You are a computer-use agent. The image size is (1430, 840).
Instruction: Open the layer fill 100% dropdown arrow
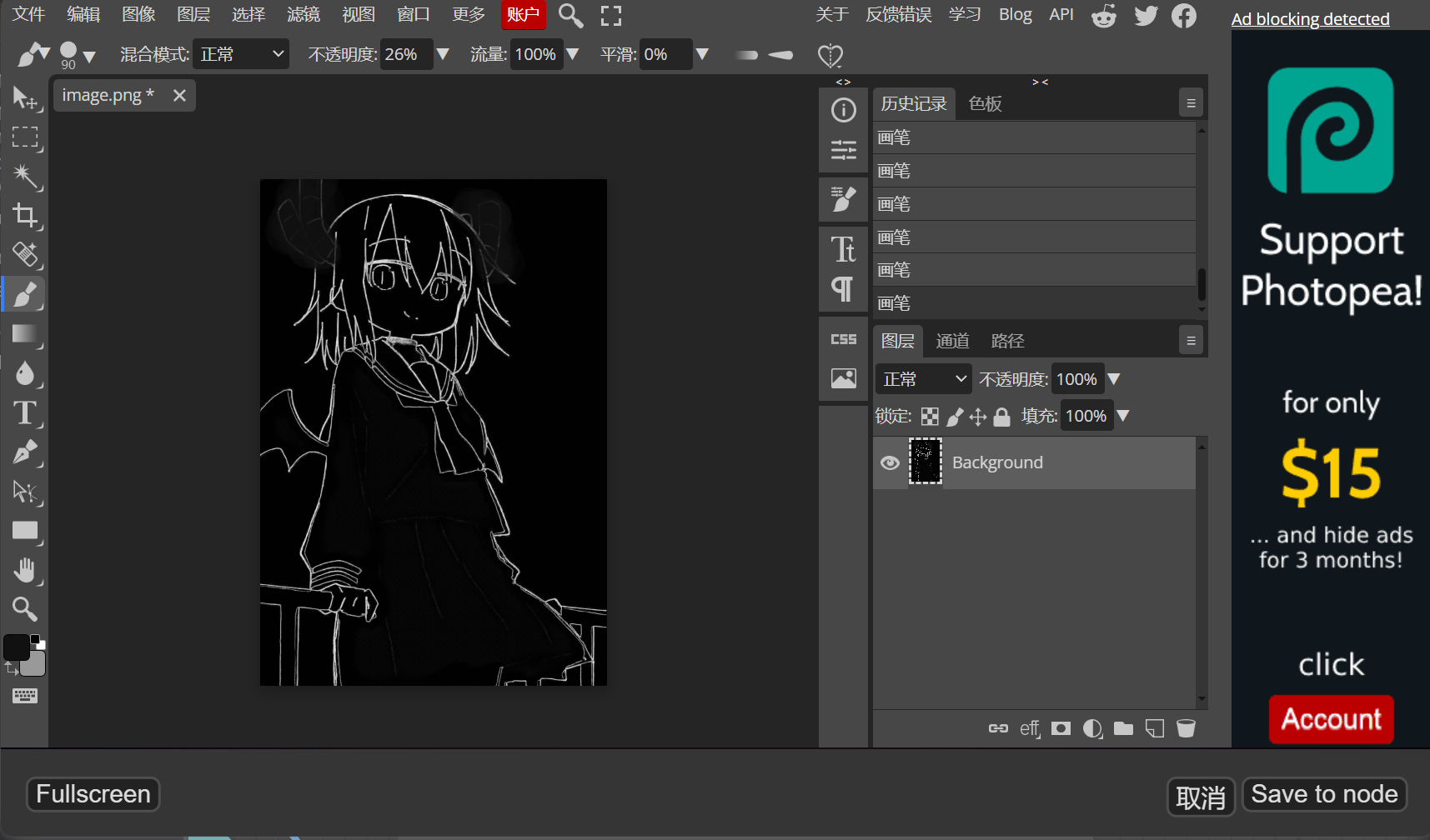coord(1123,416)
